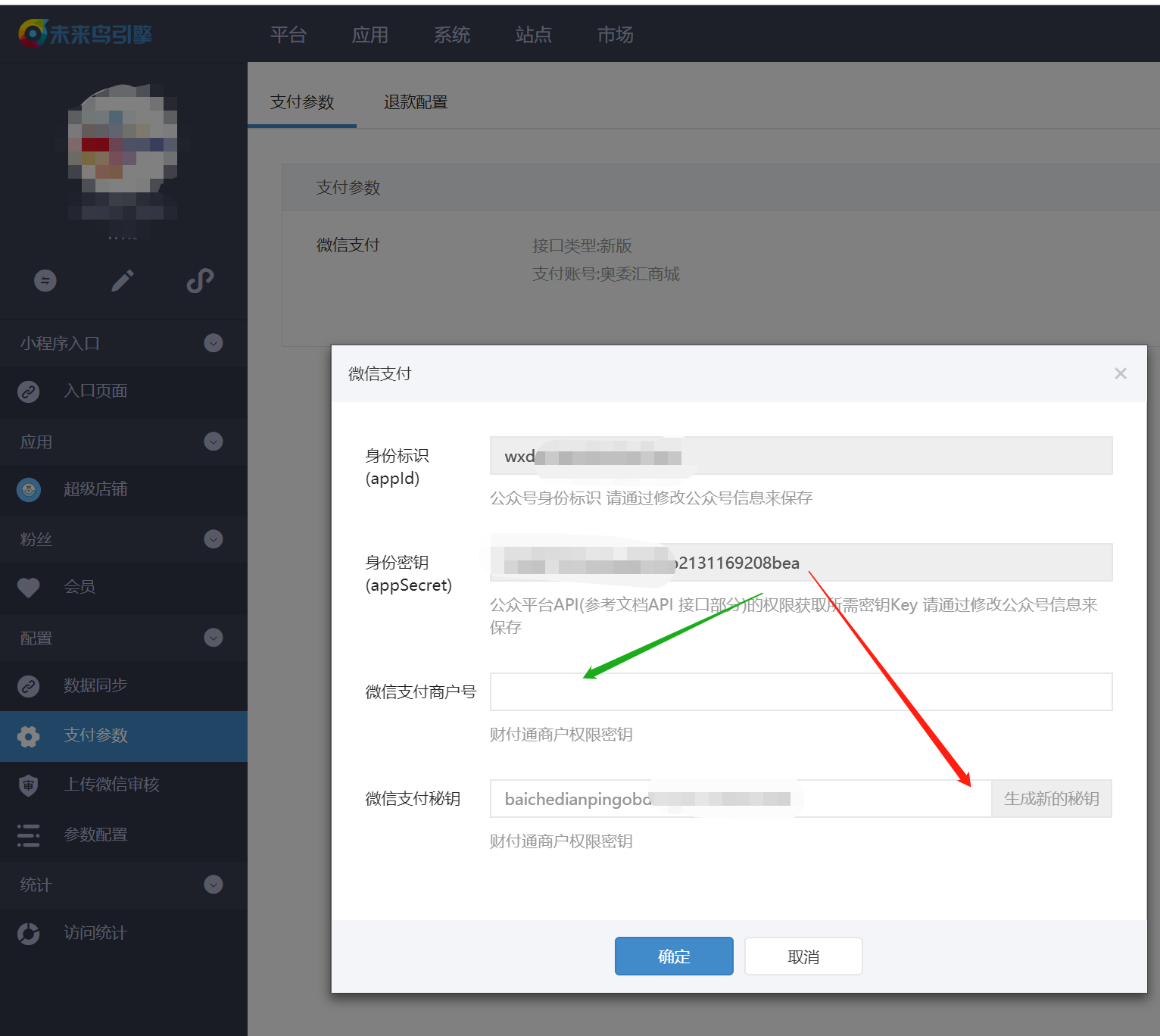
Task: Switch to the 支付参数 tab
Action: coord(302,102)
